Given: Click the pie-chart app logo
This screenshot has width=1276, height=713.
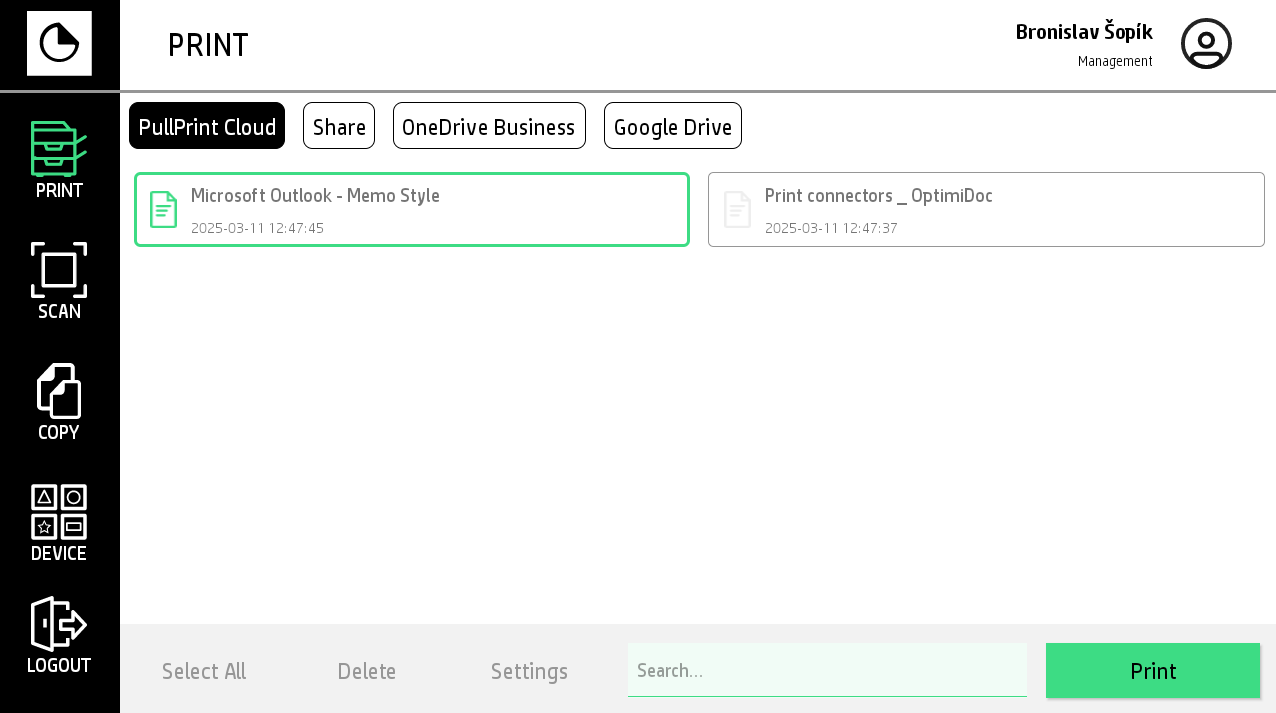Looking at the screenshot, I should [59, 44].
